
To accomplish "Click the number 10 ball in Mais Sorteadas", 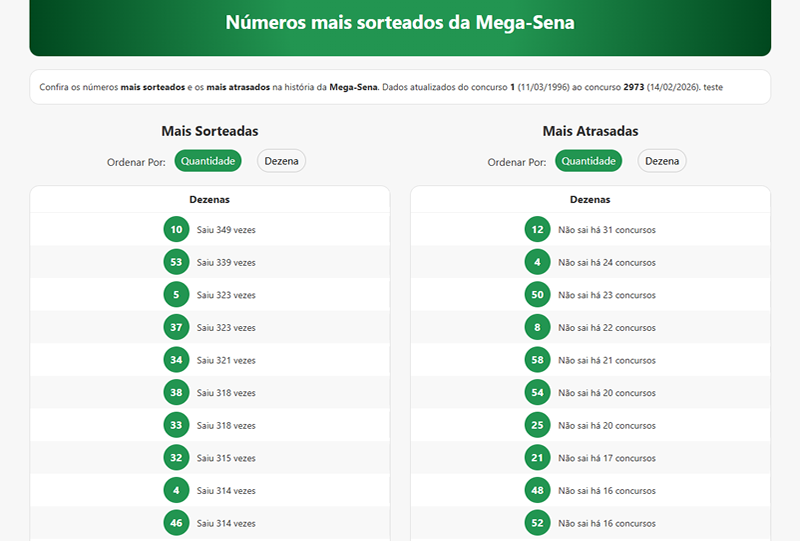I will [x=176, y=230].
